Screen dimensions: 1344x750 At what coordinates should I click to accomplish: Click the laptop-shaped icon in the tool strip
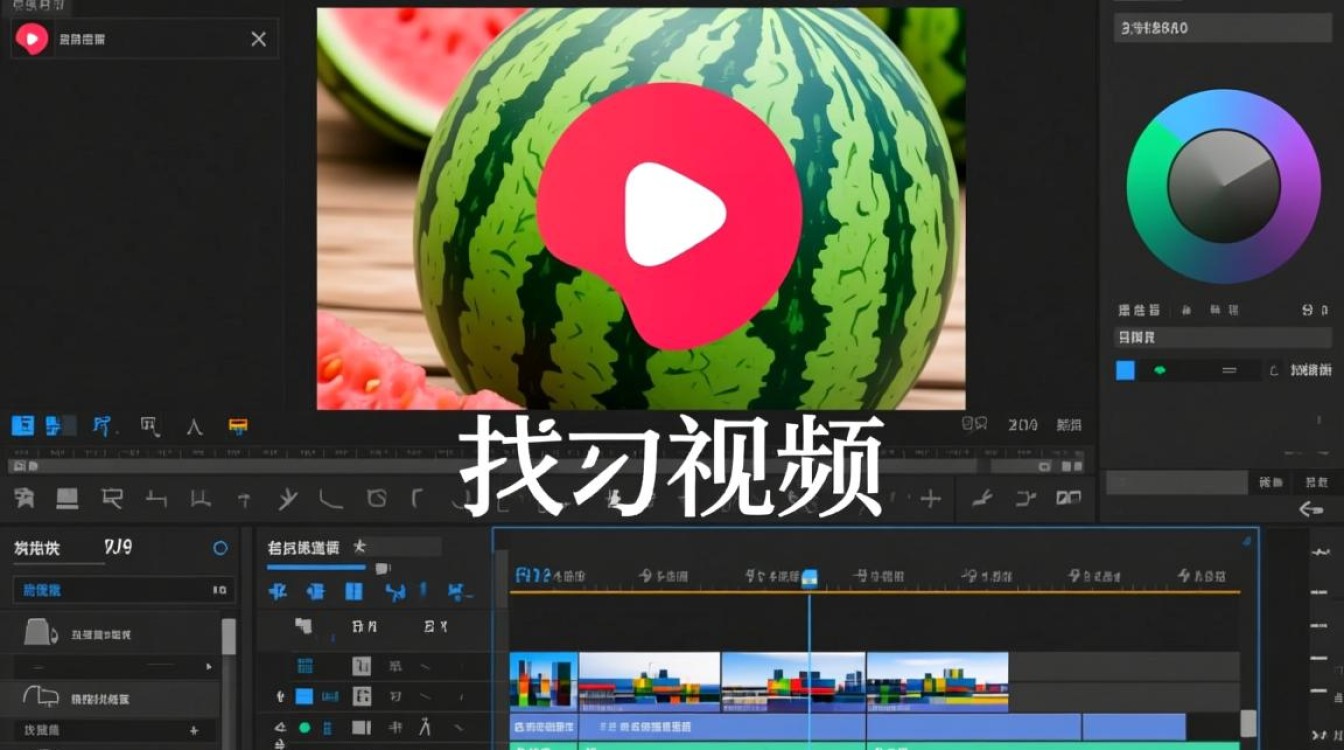(68, 497)
